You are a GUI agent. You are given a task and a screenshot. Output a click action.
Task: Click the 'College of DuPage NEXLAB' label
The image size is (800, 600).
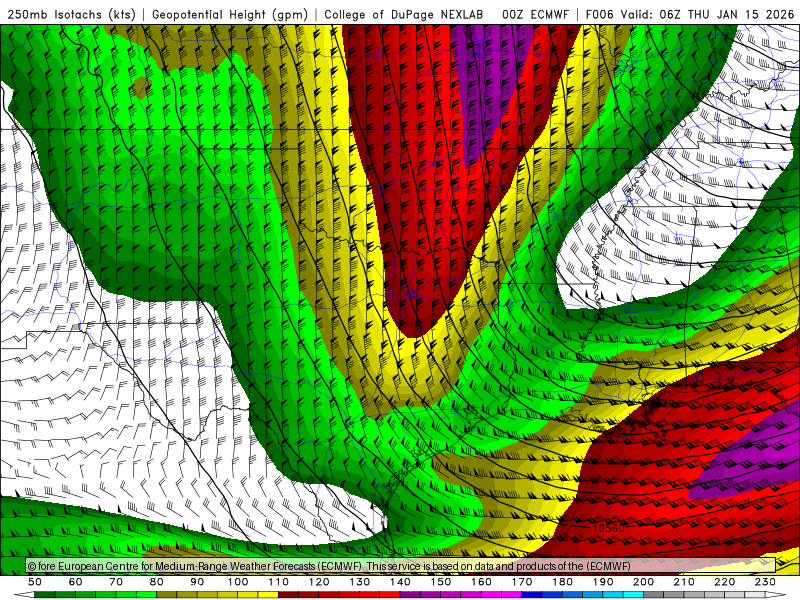click(404, 15)
